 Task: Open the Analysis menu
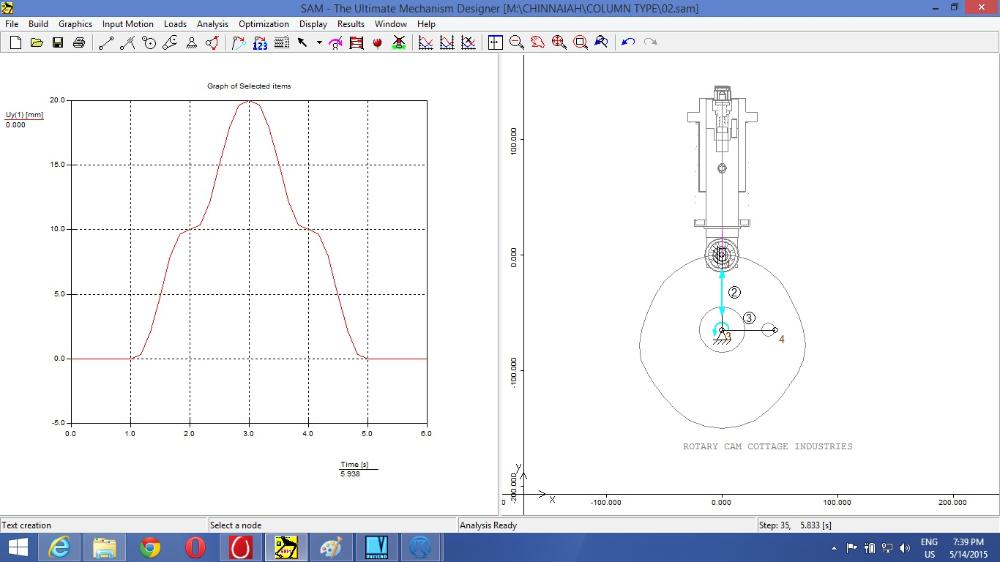point(212,24)
